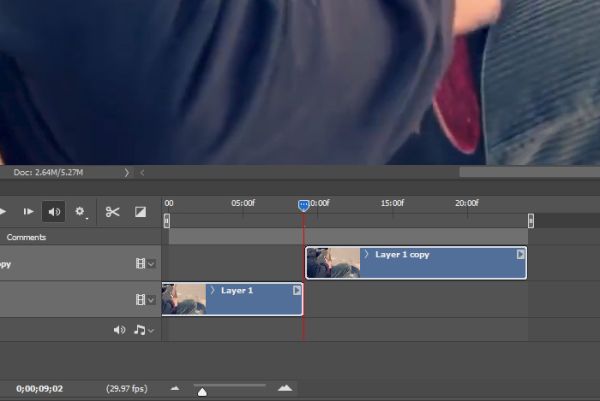Screen dimensions: 600x401
Task: Select the Layer 1 copy clip thumbnail
Action: pos(333,263)
